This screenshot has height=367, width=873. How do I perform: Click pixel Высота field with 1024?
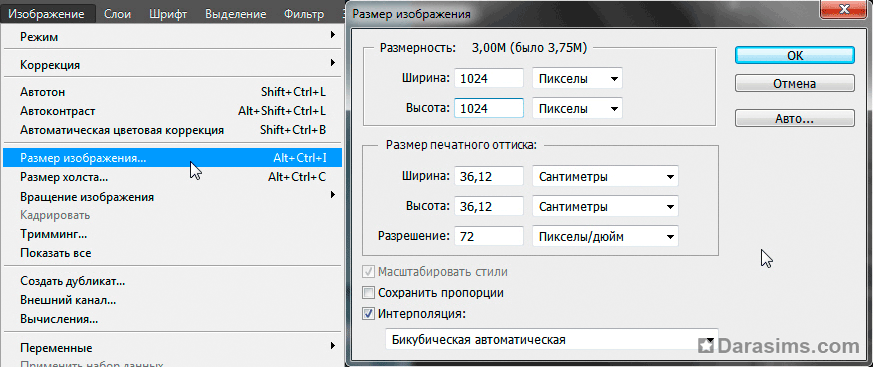489,109
